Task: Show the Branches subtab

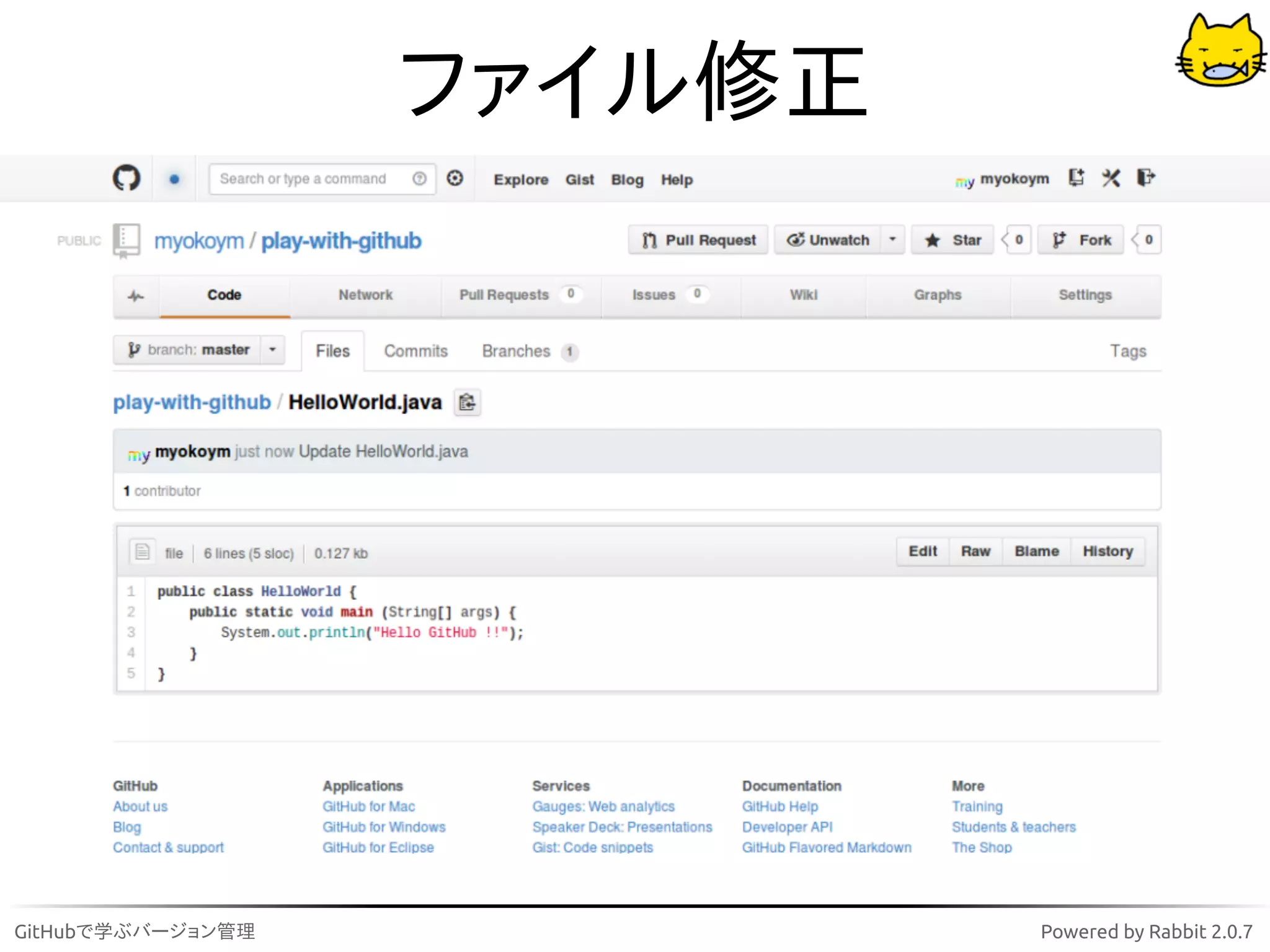Action: (530, 351)
